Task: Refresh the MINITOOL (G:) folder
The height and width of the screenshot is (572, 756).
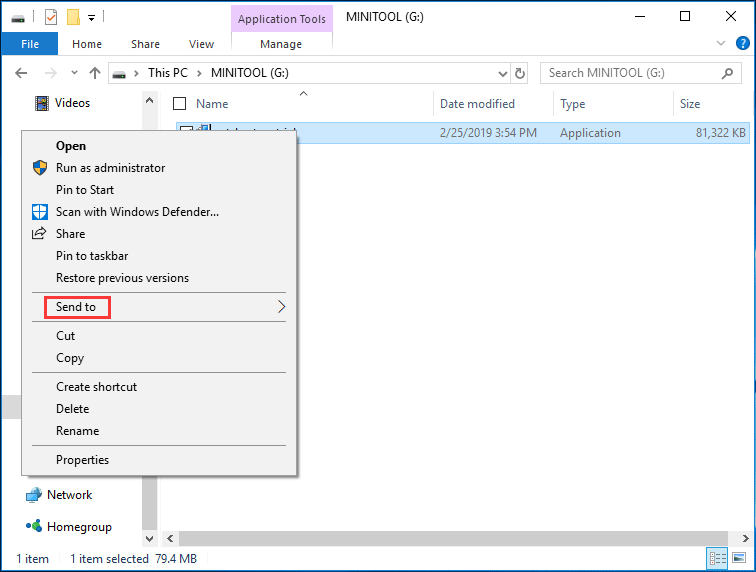Action: click(520, 73)
